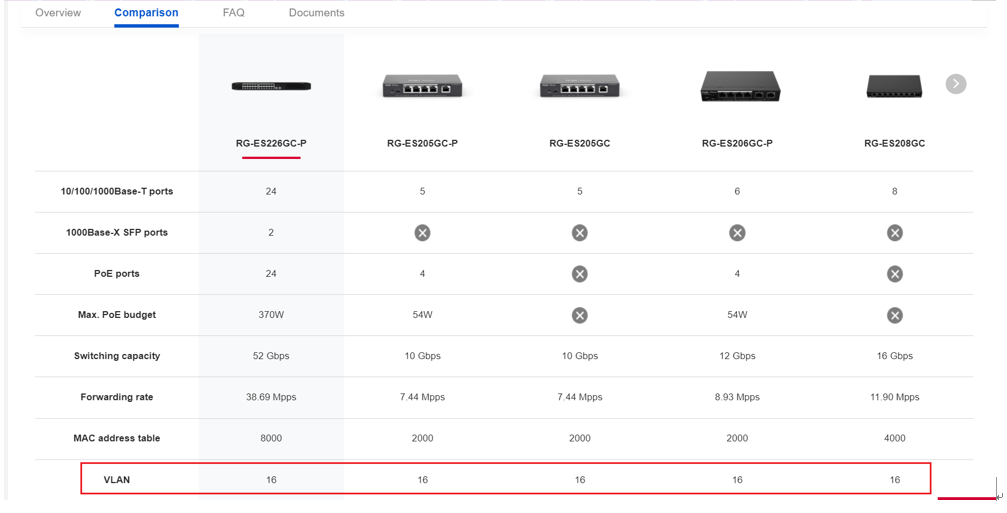Click the RG-ES208GC switch image
Image resolution: width=1007 pixels, height=513 pixels.
click(894, 86)
